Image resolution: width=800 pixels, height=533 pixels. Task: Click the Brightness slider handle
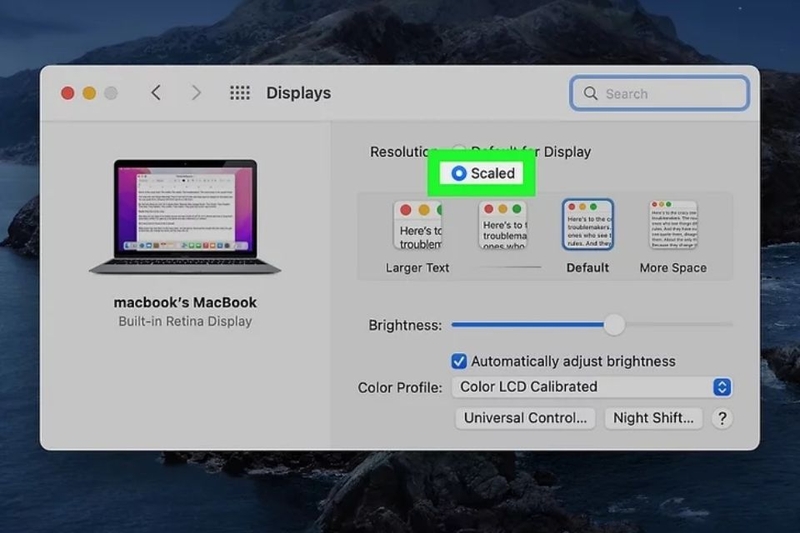coord(614,325)
